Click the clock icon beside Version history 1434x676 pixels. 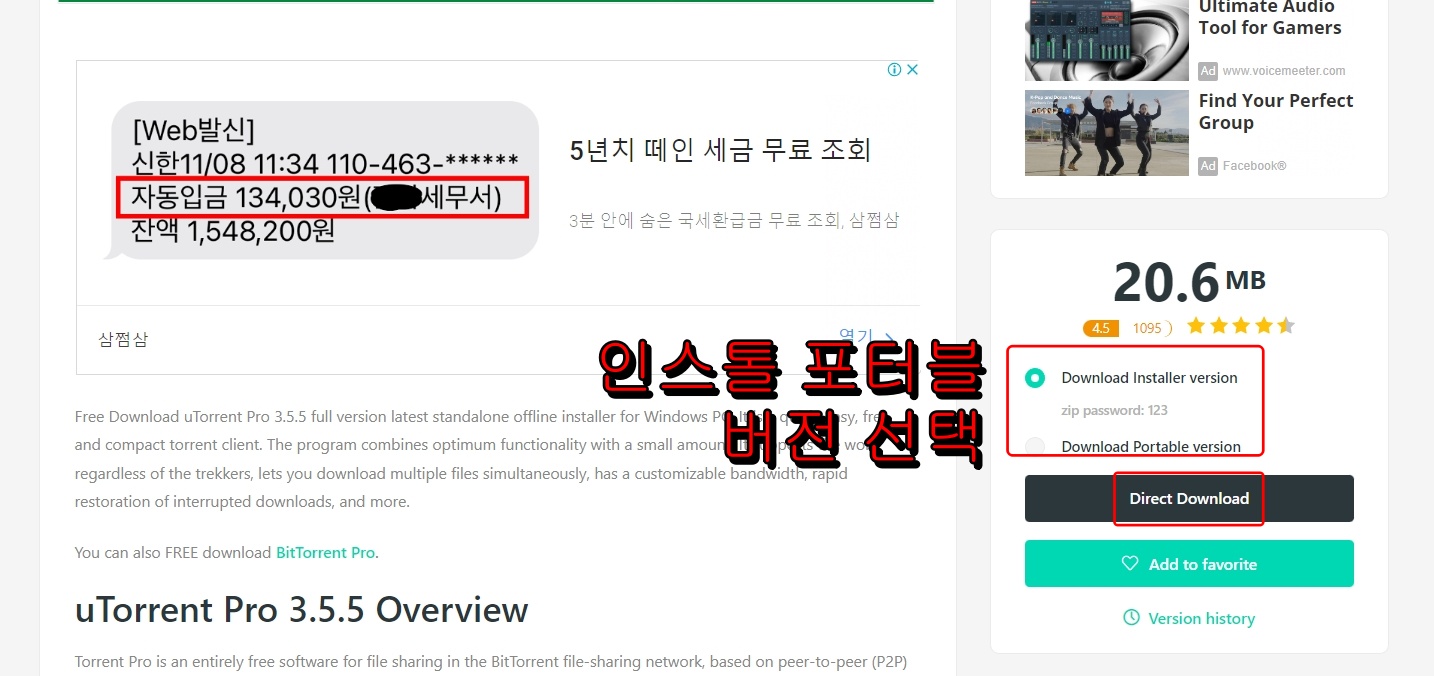point(1131,618)
